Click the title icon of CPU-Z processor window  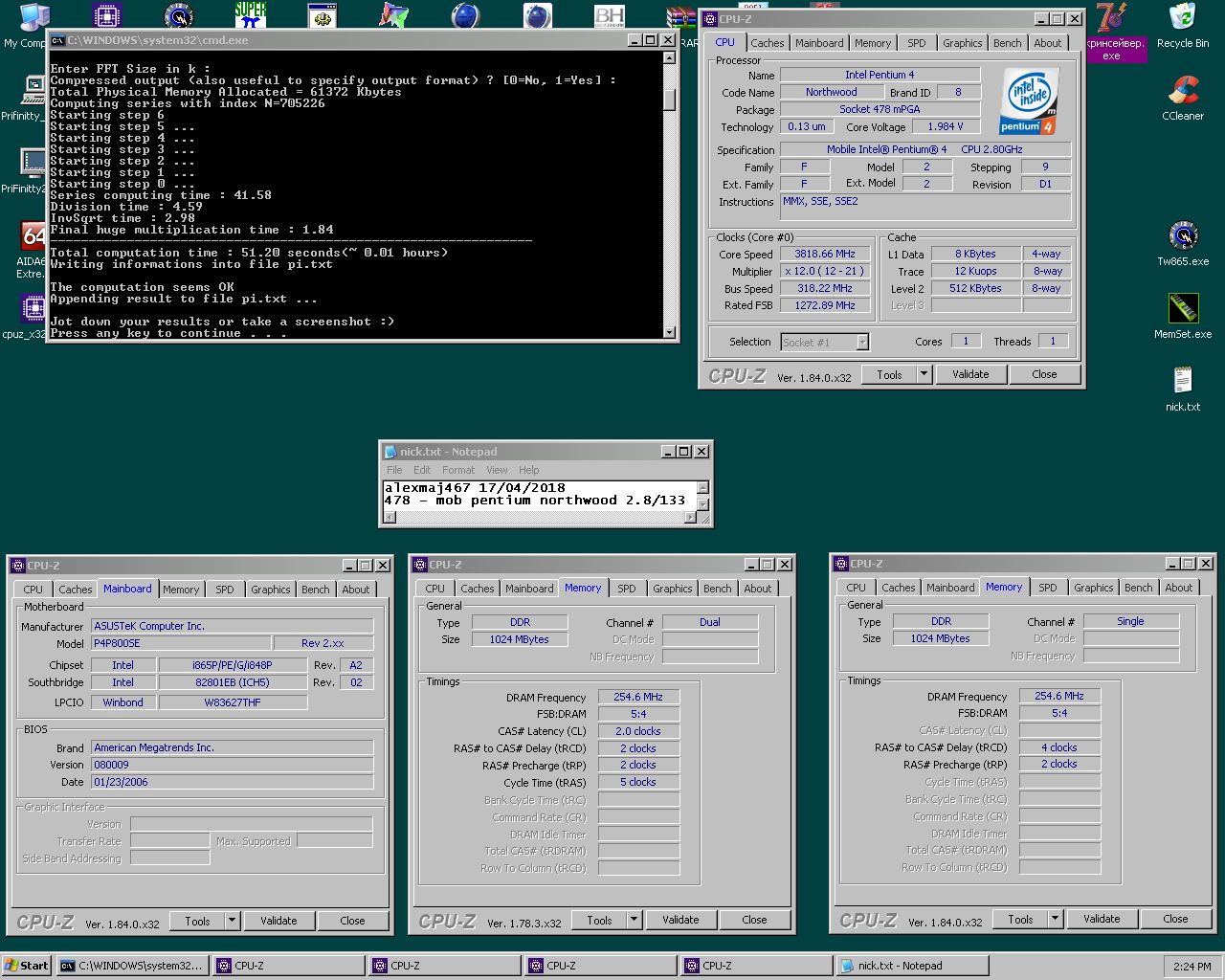[x=710, y=19]
